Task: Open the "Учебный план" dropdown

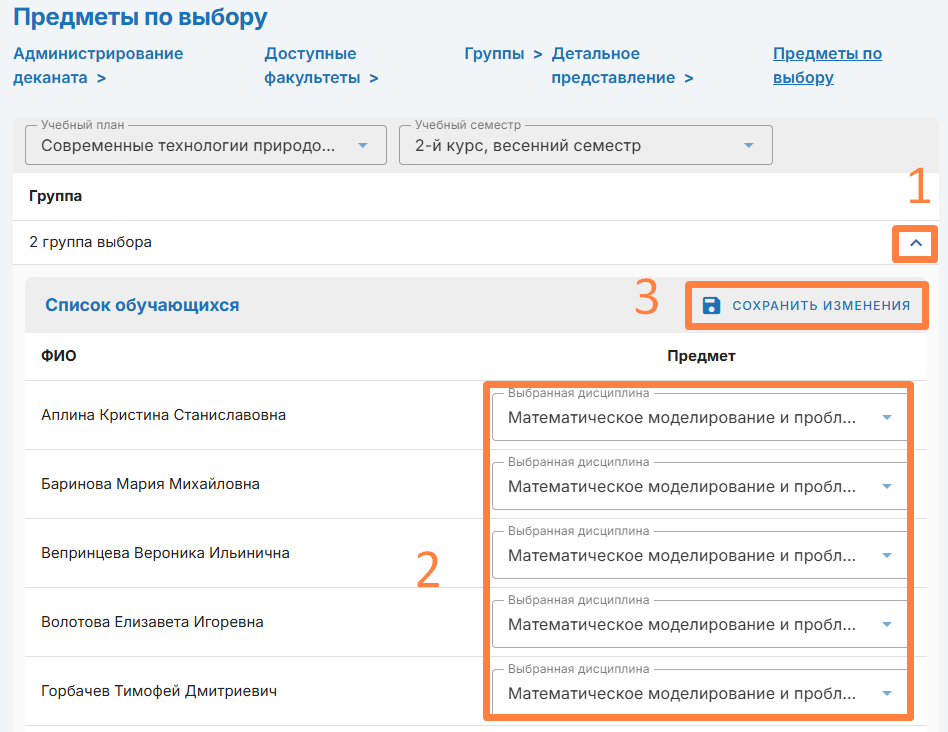Action: pos(205,146)
